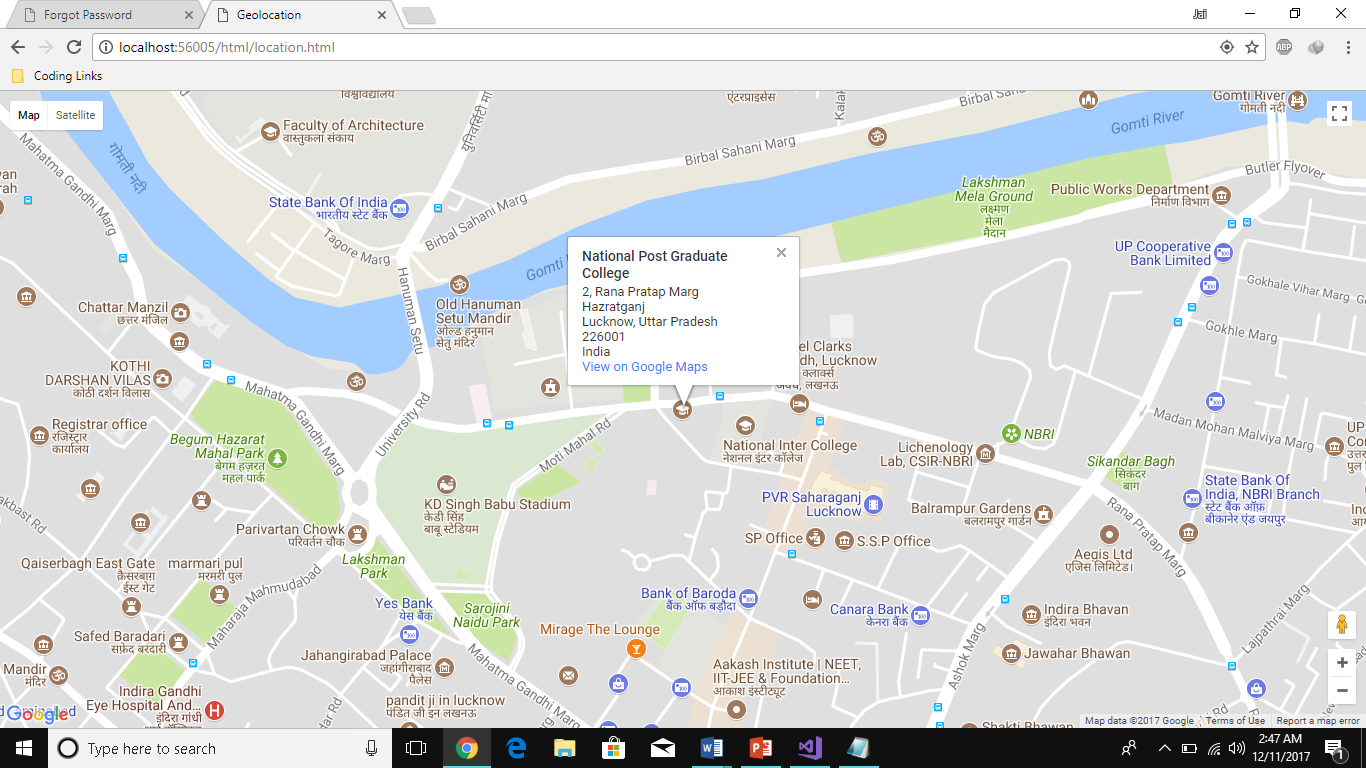Open the Terms of Use link
Image resolution: width=1366 pixels, height=768 pixels.
(1235, 721)
